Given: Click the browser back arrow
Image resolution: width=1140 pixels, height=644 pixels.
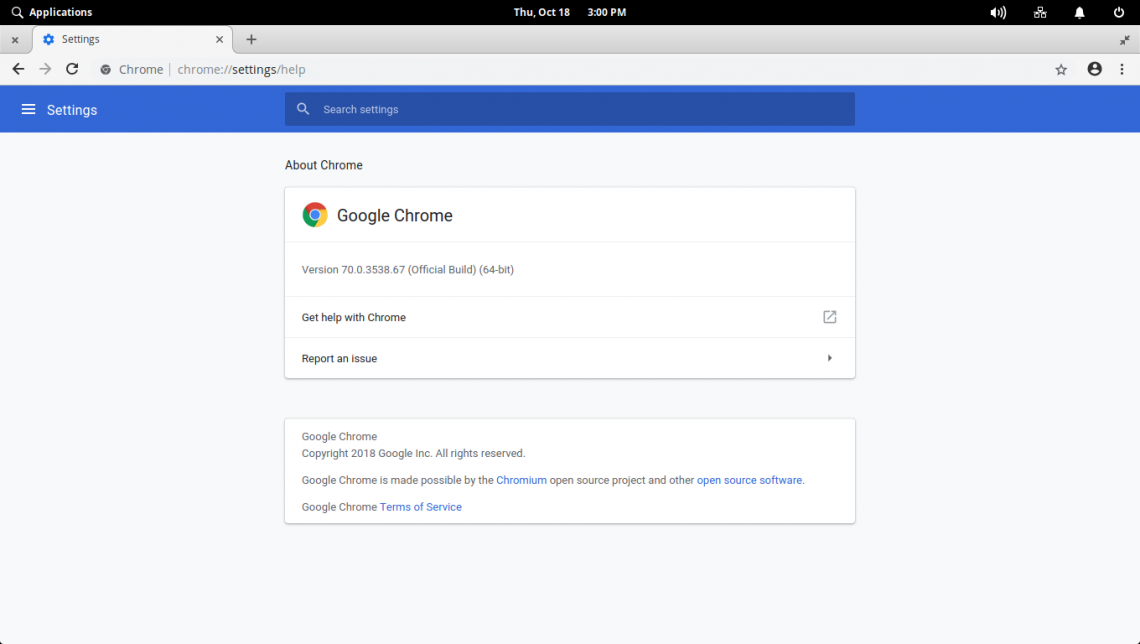Looking at the screenshot, I should pyautogui.click(x=18, y=69).
